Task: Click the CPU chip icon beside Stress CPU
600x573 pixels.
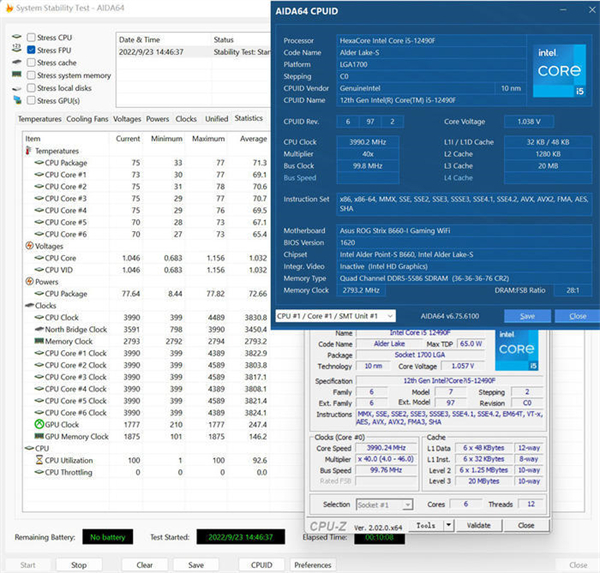Action: click(x=16, y=37)
